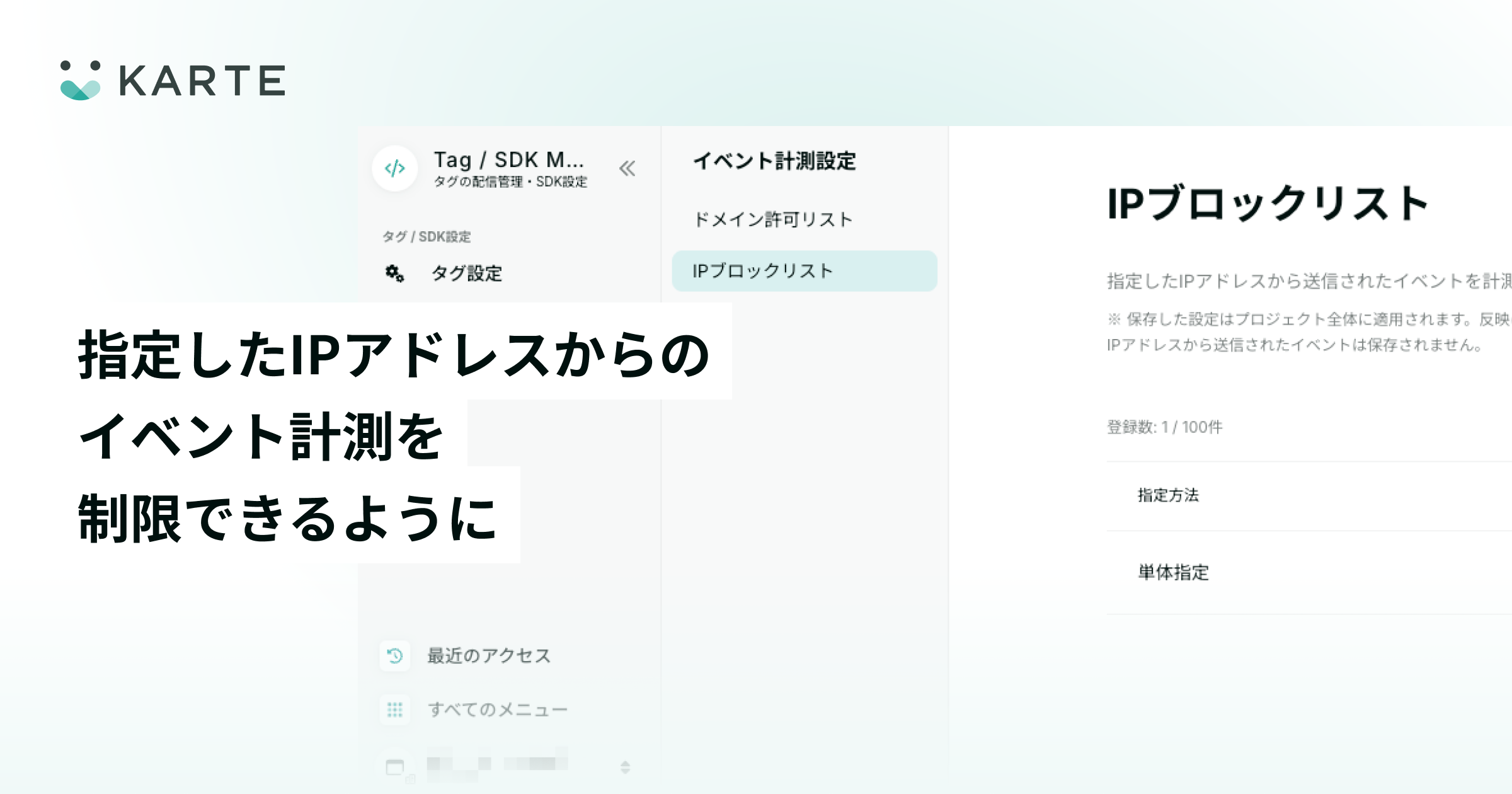Viewport: 1512px width, 794px height.
Task: Open タグ設定 in the sidebar
Action: coord(466,273)
